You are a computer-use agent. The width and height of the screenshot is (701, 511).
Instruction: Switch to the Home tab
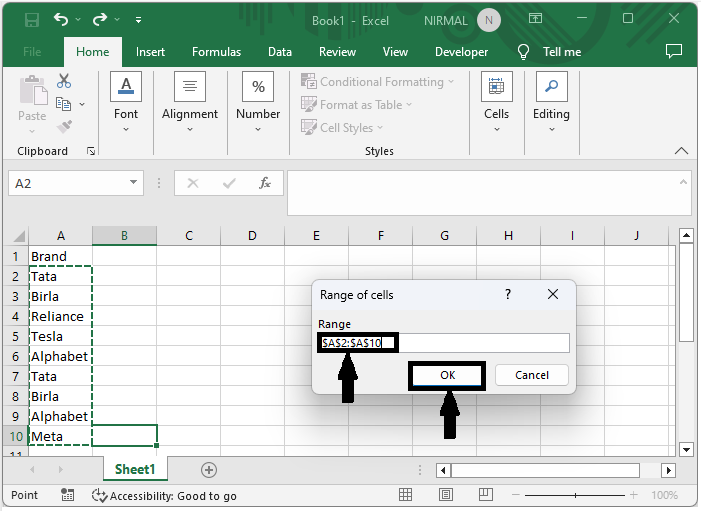[x=93, y=52]
